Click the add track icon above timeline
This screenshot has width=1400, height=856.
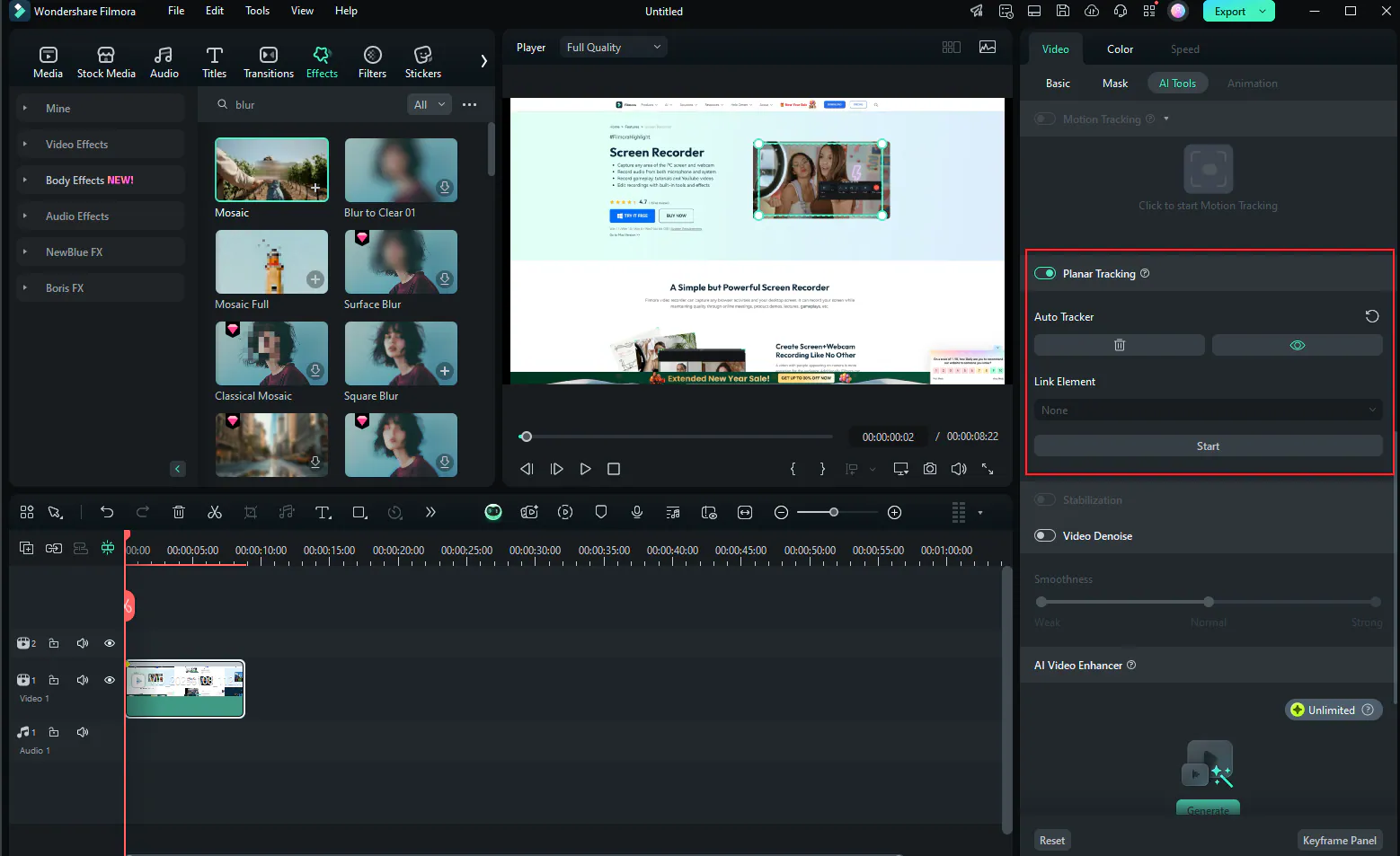27,548
